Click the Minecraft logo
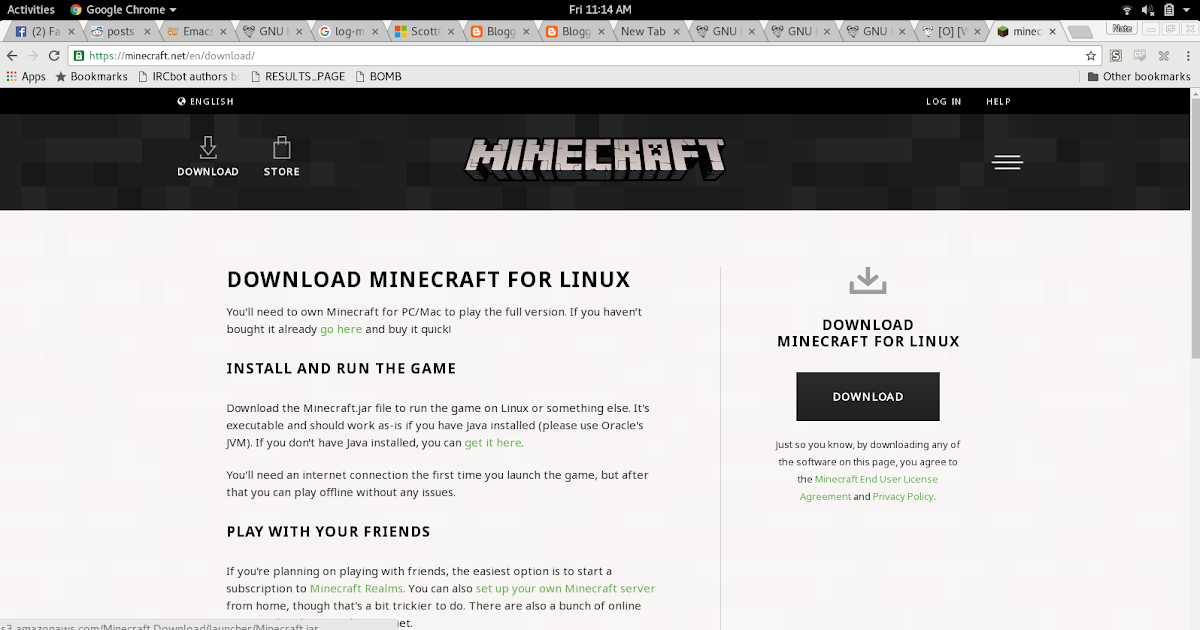 pos(596,158)
